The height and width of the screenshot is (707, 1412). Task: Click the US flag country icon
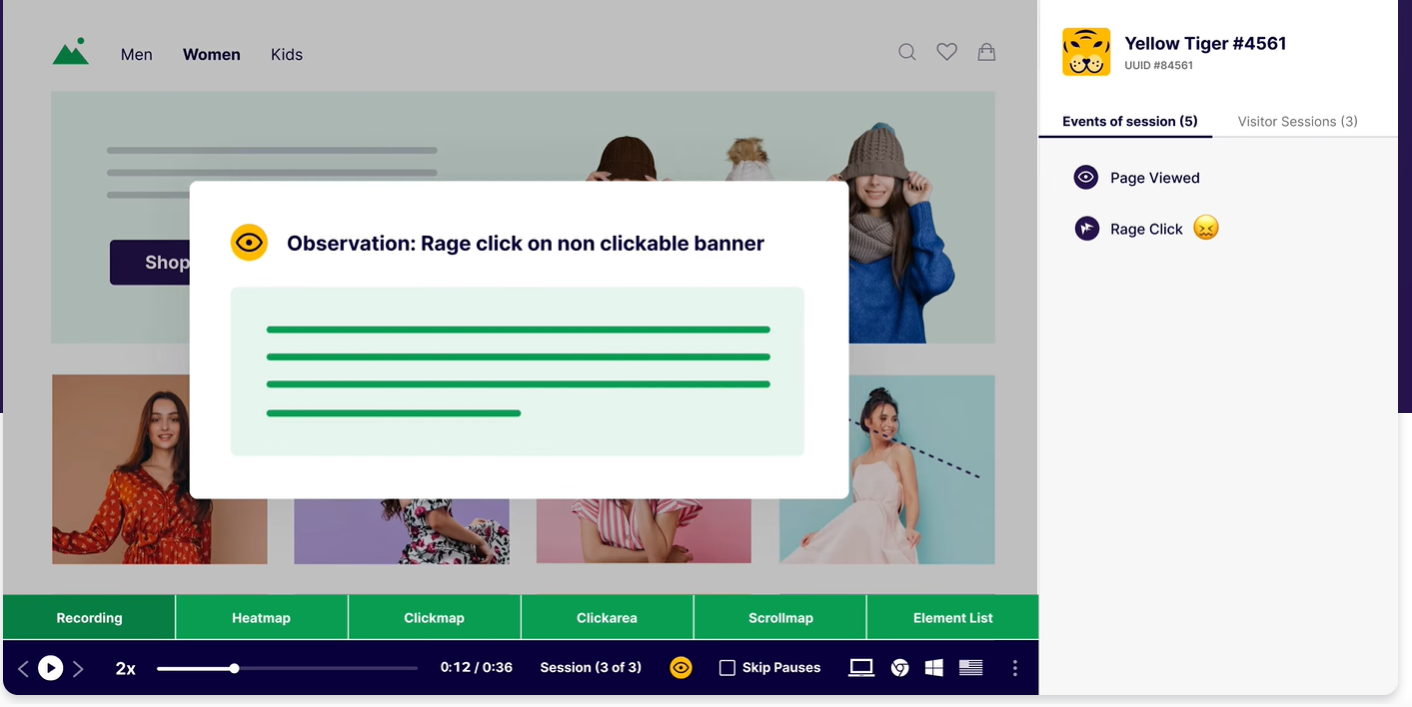click(x=971, y=668)
